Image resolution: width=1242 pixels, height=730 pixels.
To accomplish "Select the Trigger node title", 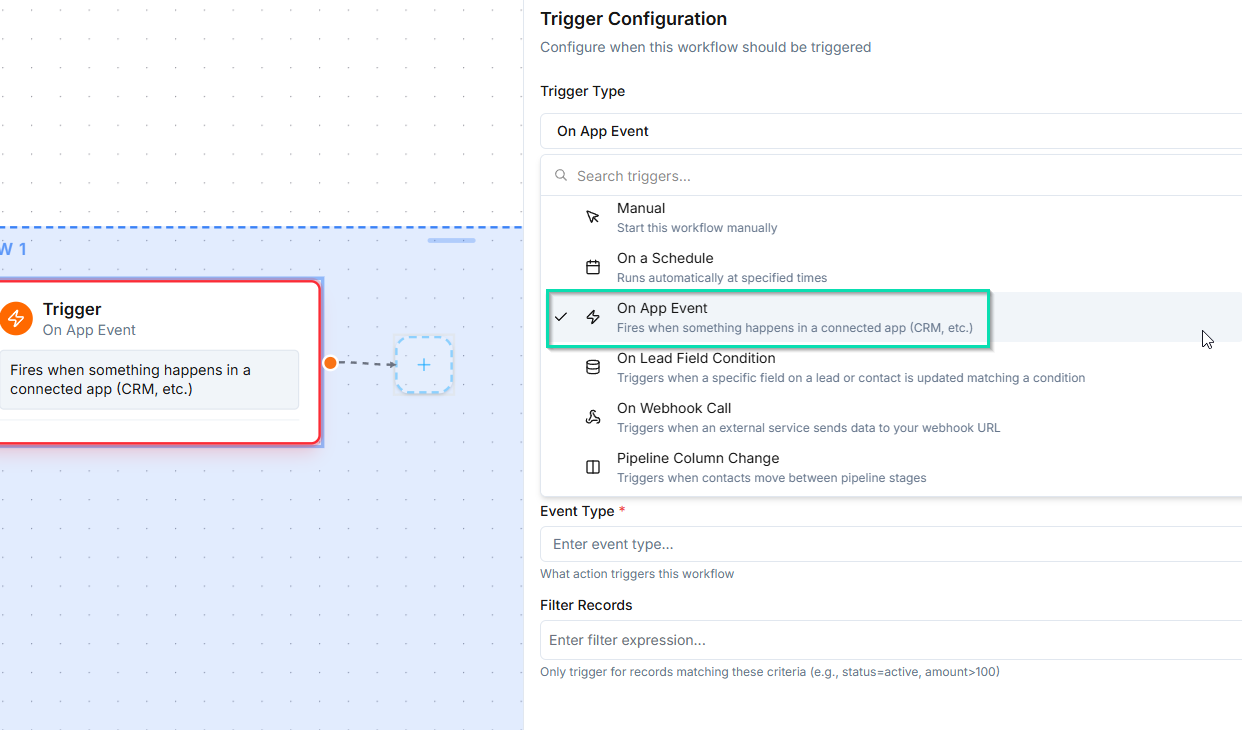I will (x=72, y=309).
